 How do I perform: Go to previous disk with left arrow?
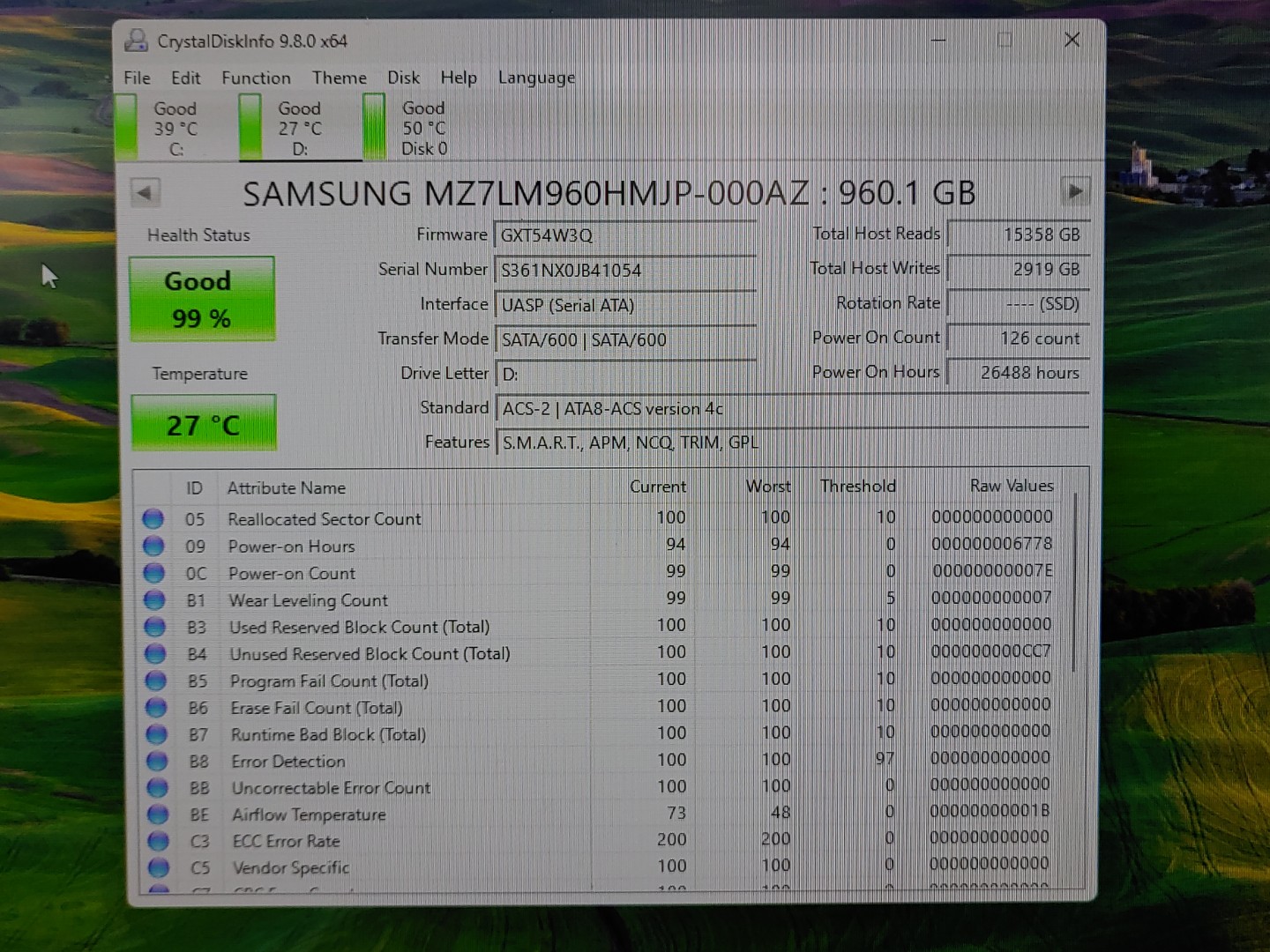146,192
